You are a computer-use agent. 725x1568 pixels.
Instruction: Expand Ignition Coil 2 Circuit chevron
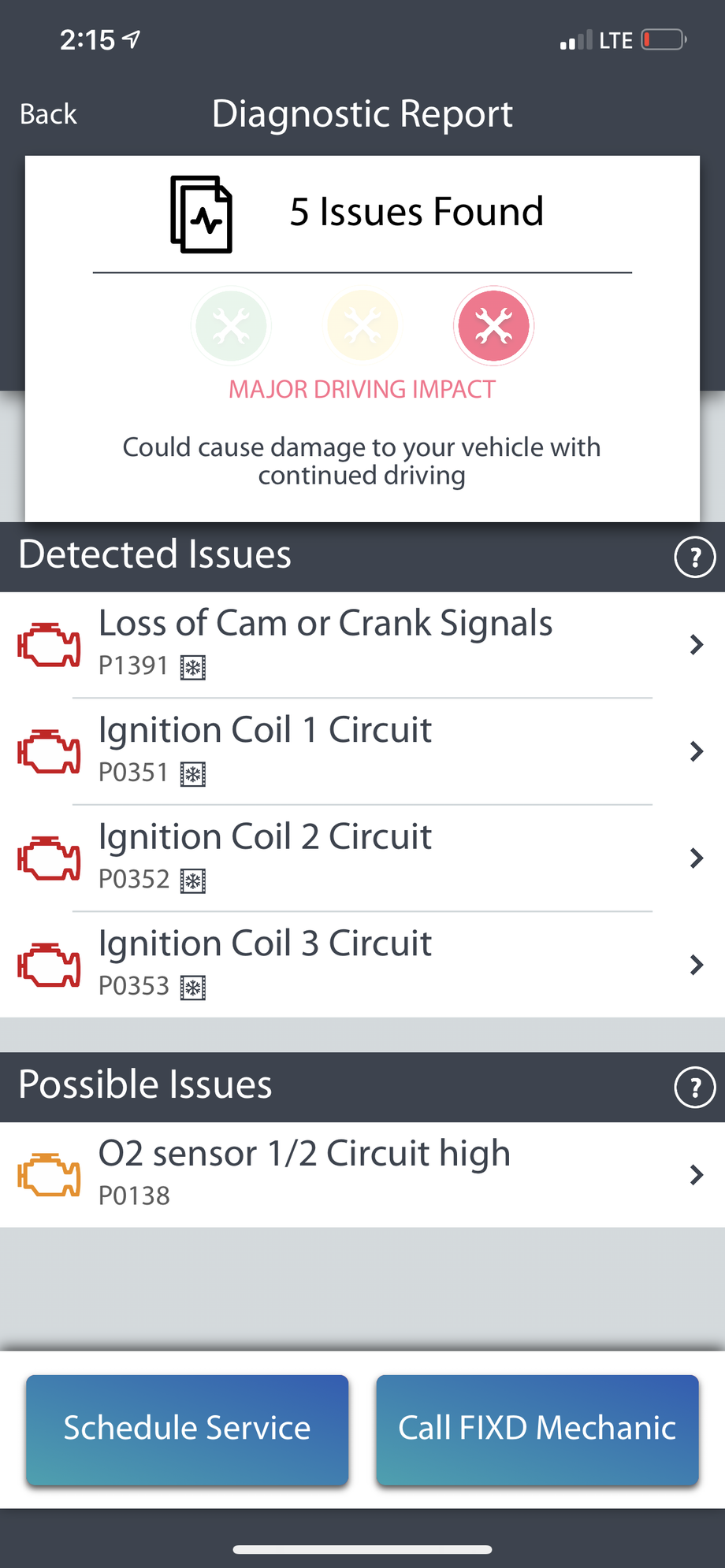tap(696, 858)
